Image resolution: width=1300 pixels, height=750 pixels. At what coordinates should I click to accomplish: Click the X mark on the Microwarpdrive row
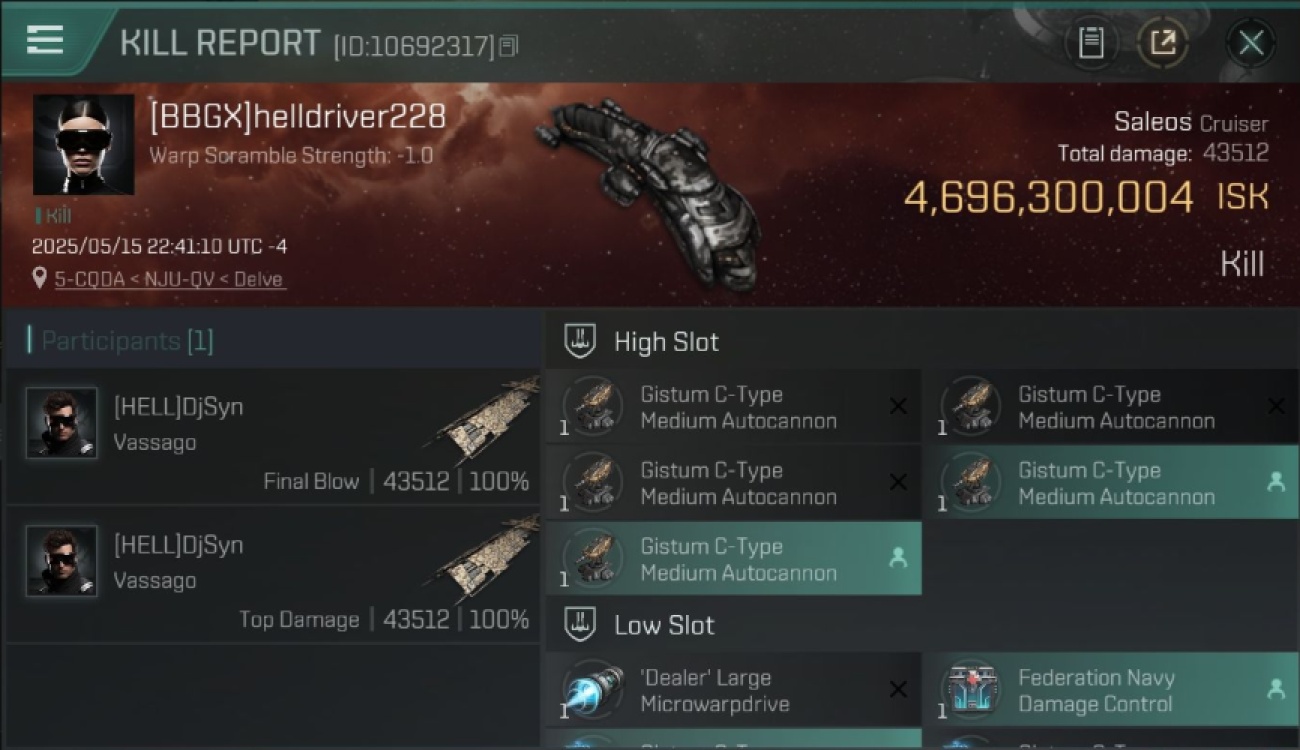point(898,689)
